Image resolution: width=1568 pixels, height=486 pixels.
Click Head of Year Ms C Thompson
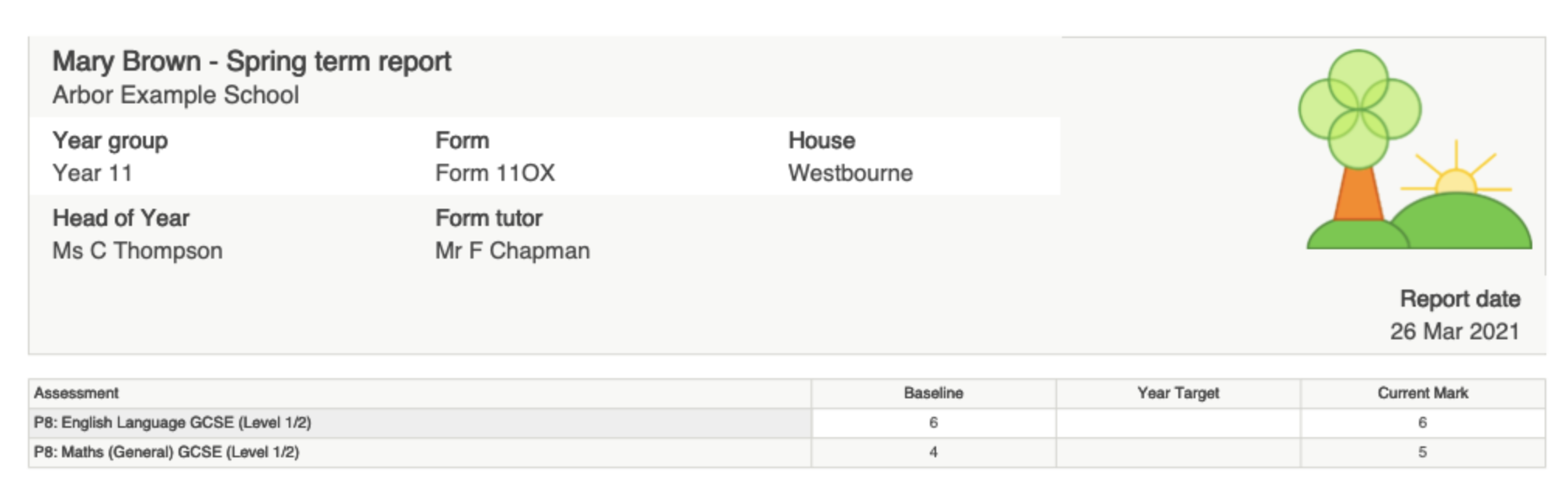(137, 251)
